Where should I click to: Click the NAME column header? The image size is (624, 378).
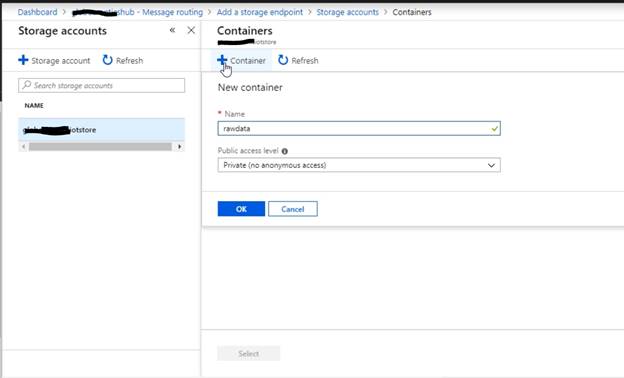point(34,105)
